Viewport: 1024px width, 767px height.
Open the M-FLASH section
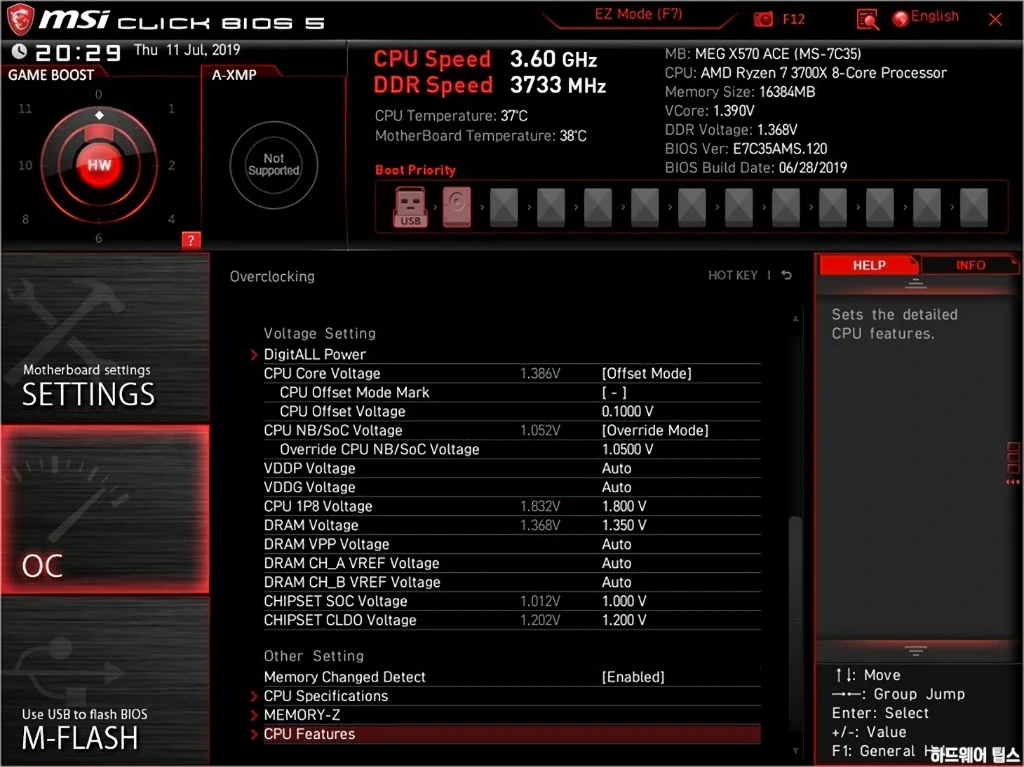tap(105, 679)
